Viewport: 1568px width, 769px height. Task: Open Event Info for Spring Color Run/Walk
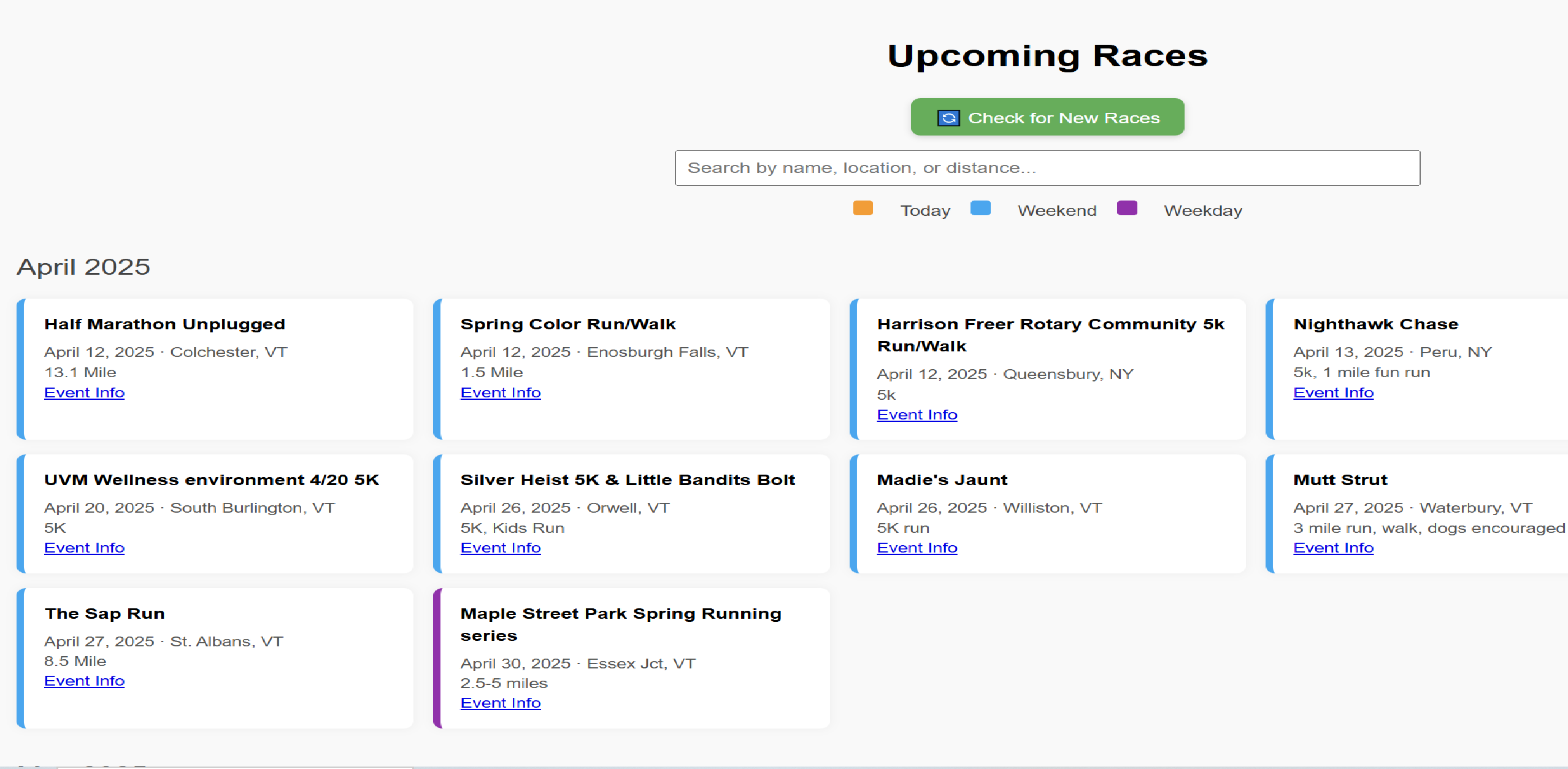(x=501, y=392)
